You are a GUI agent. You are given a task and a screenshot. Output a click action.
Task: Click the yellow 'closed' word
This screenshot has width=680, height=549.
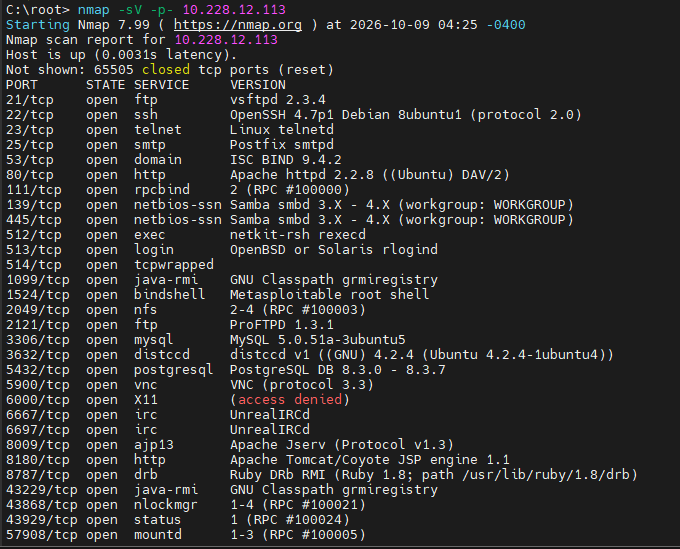point(166,70)
